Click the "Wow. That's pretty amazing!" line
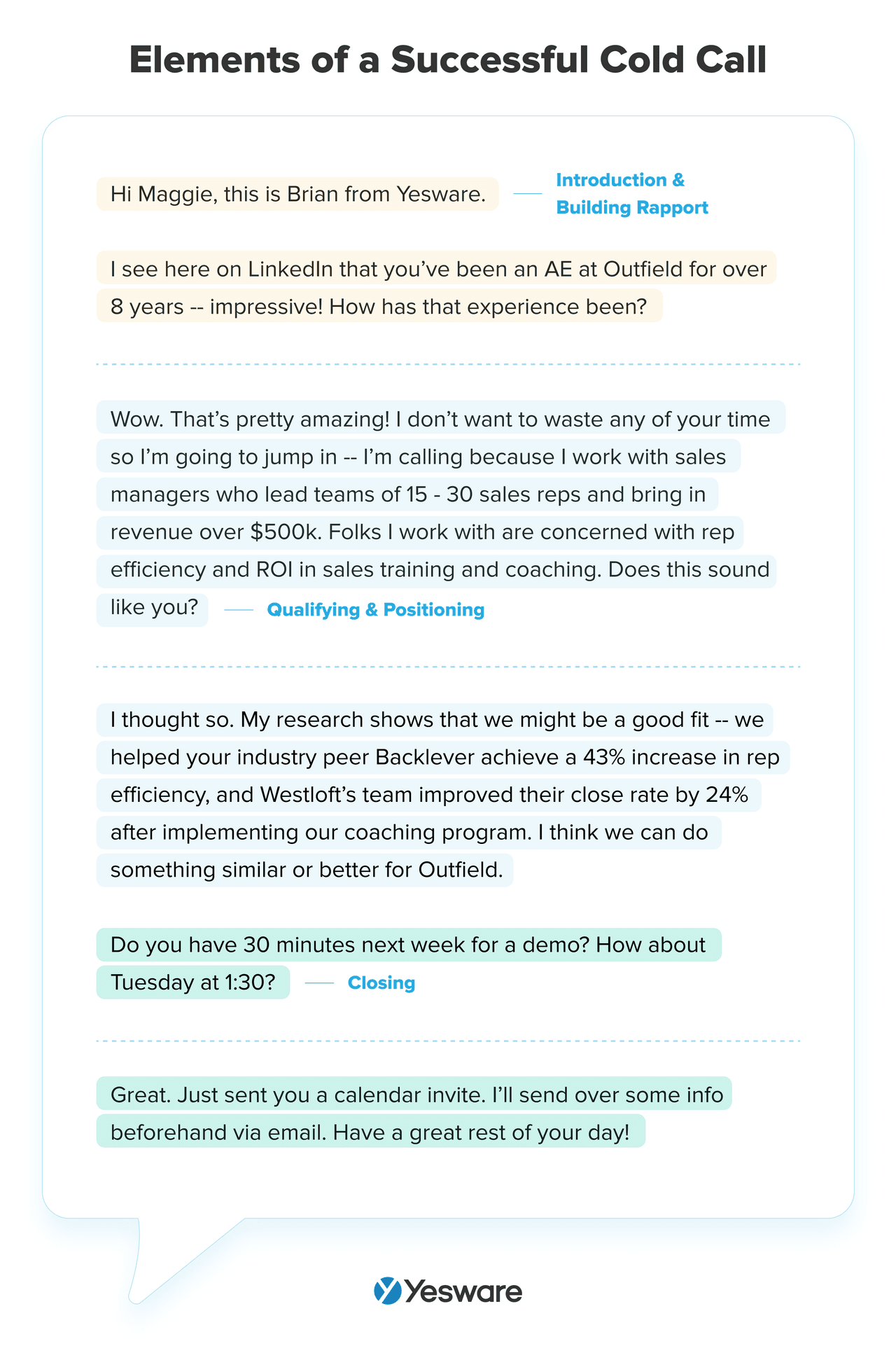The height and width of the screenshot is (1360, 896). coord(440,419)
